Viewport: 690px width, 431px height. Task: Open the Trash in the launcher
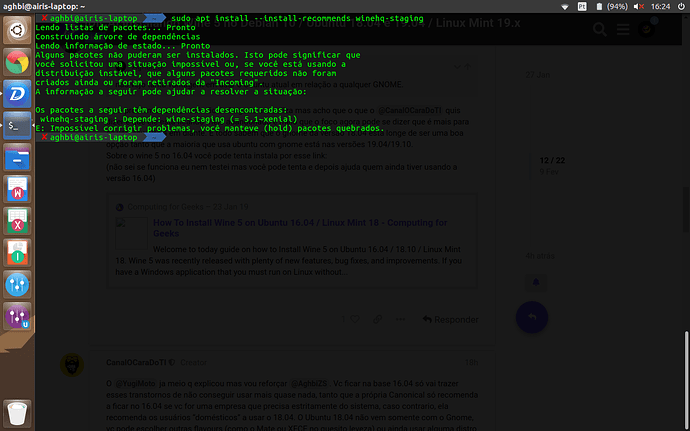[x=17, y=413]
